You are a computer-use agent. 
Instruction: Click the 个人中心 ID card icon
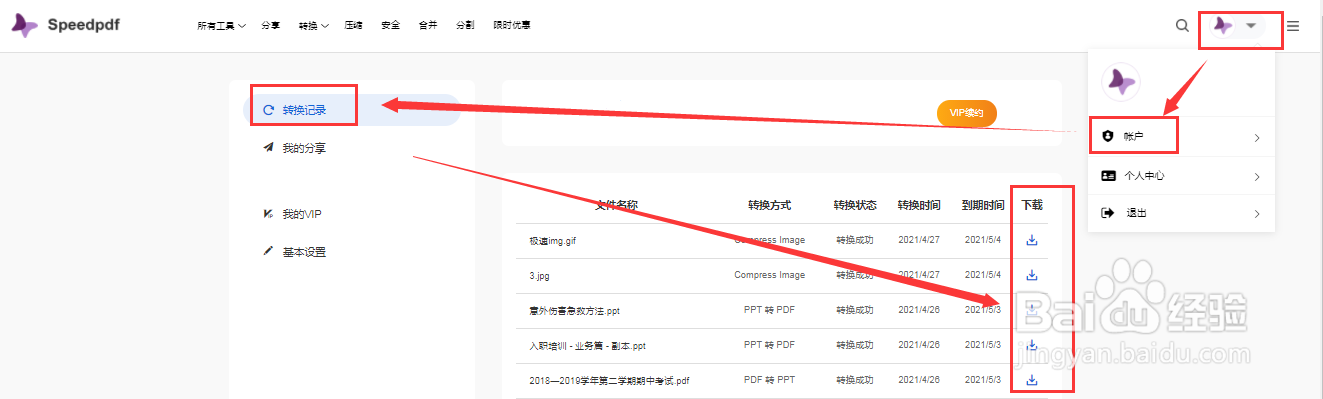coord(1107,175)
